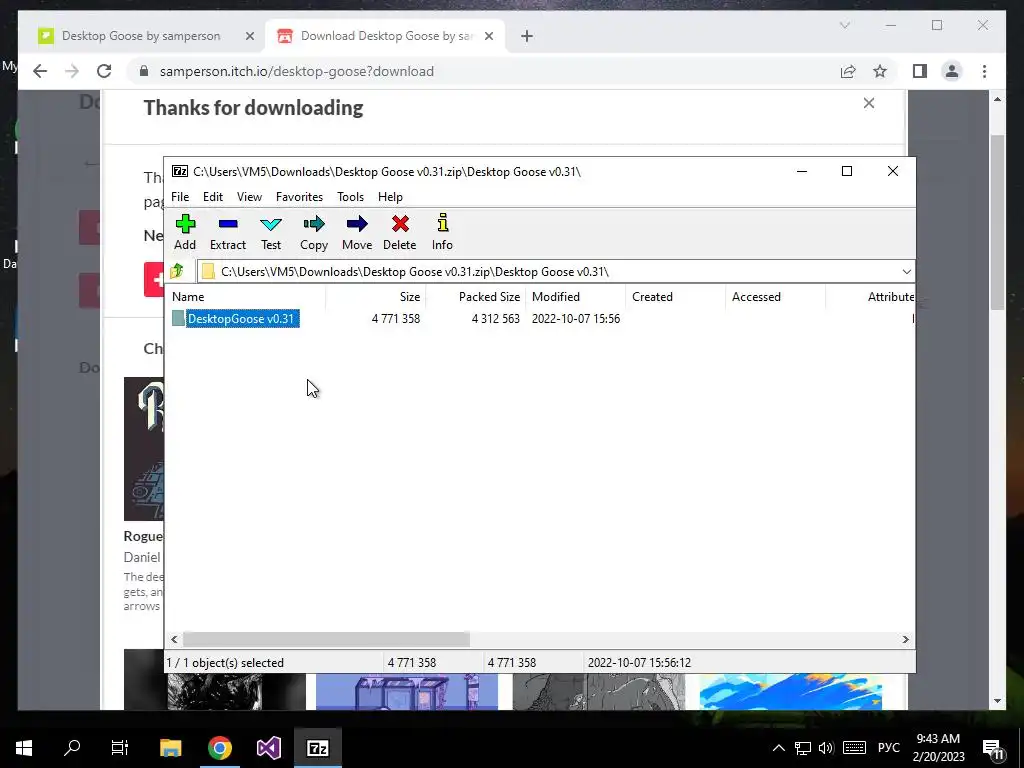1024x768 pixels.
Task: Switch to Download Desktop Goose tab
Action: pos(385,36)
